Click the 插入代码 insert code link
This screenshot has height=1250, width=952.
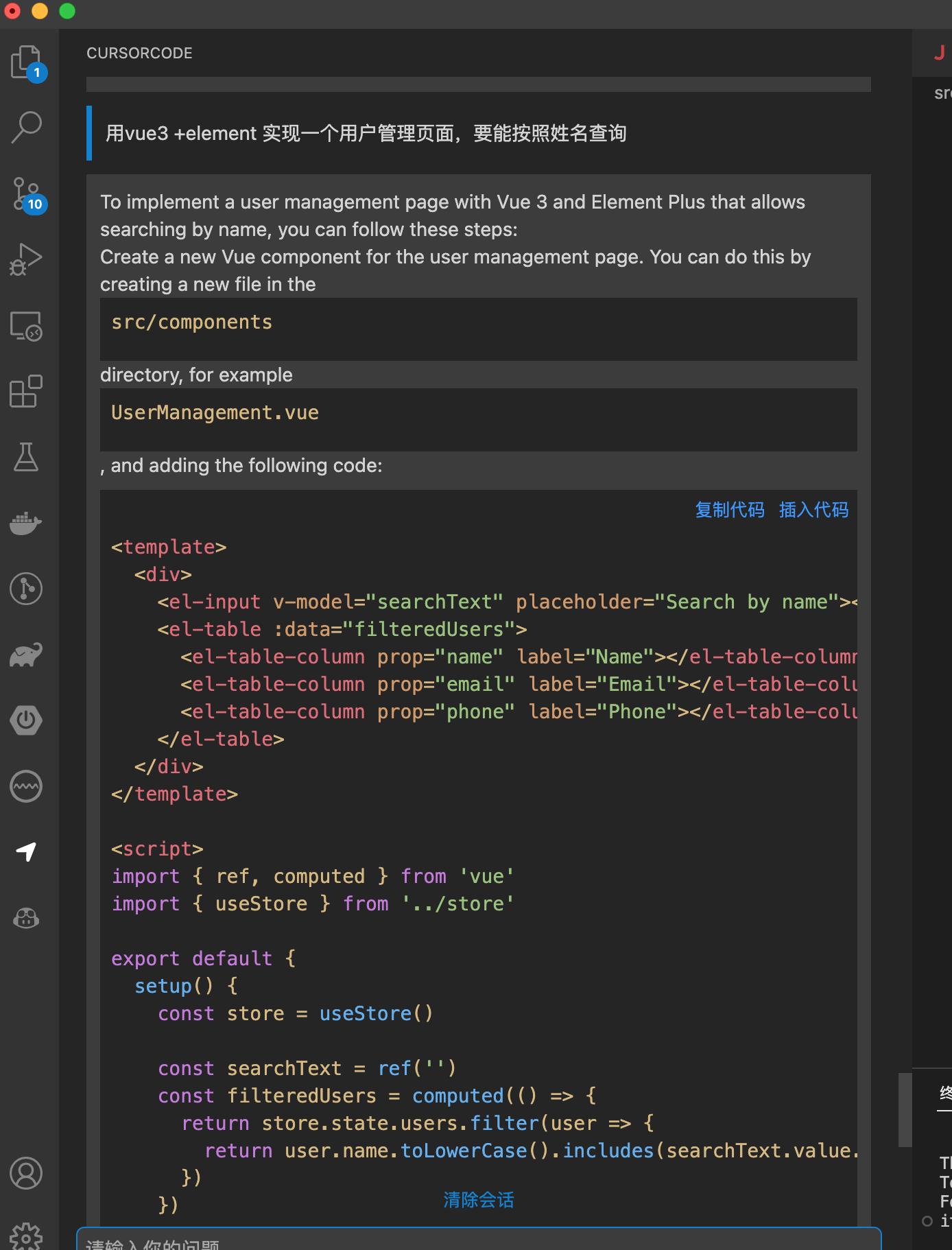[813, 510]
